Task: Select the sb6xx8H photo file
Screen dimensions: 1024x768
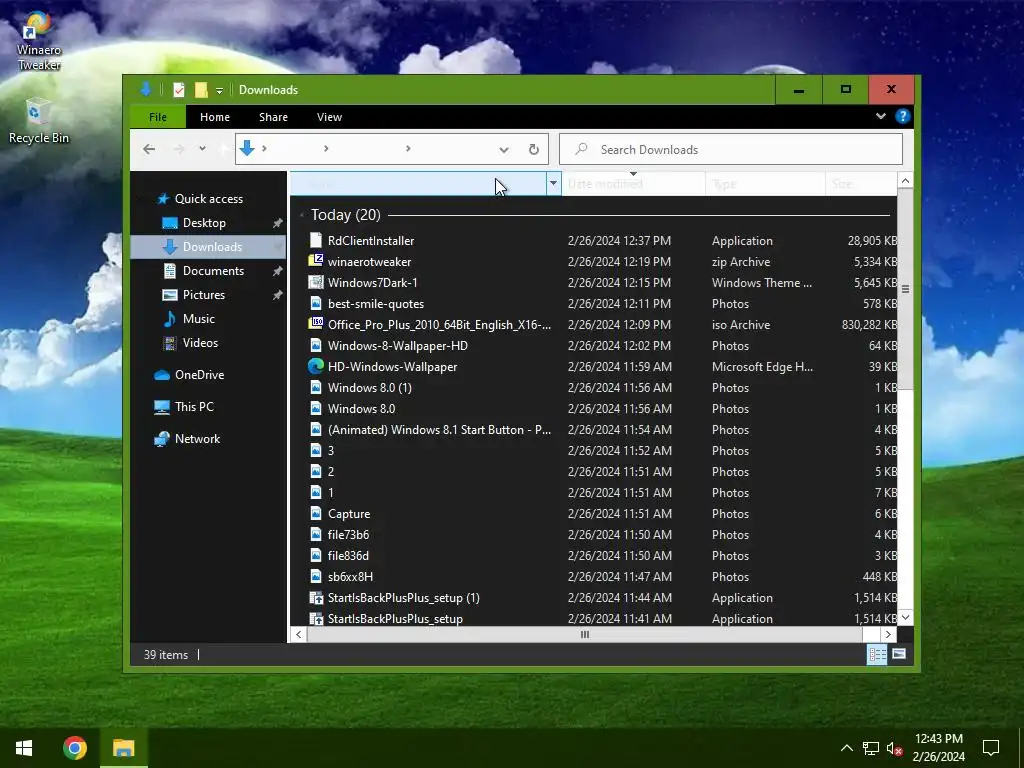Action: tap(350, 577)
